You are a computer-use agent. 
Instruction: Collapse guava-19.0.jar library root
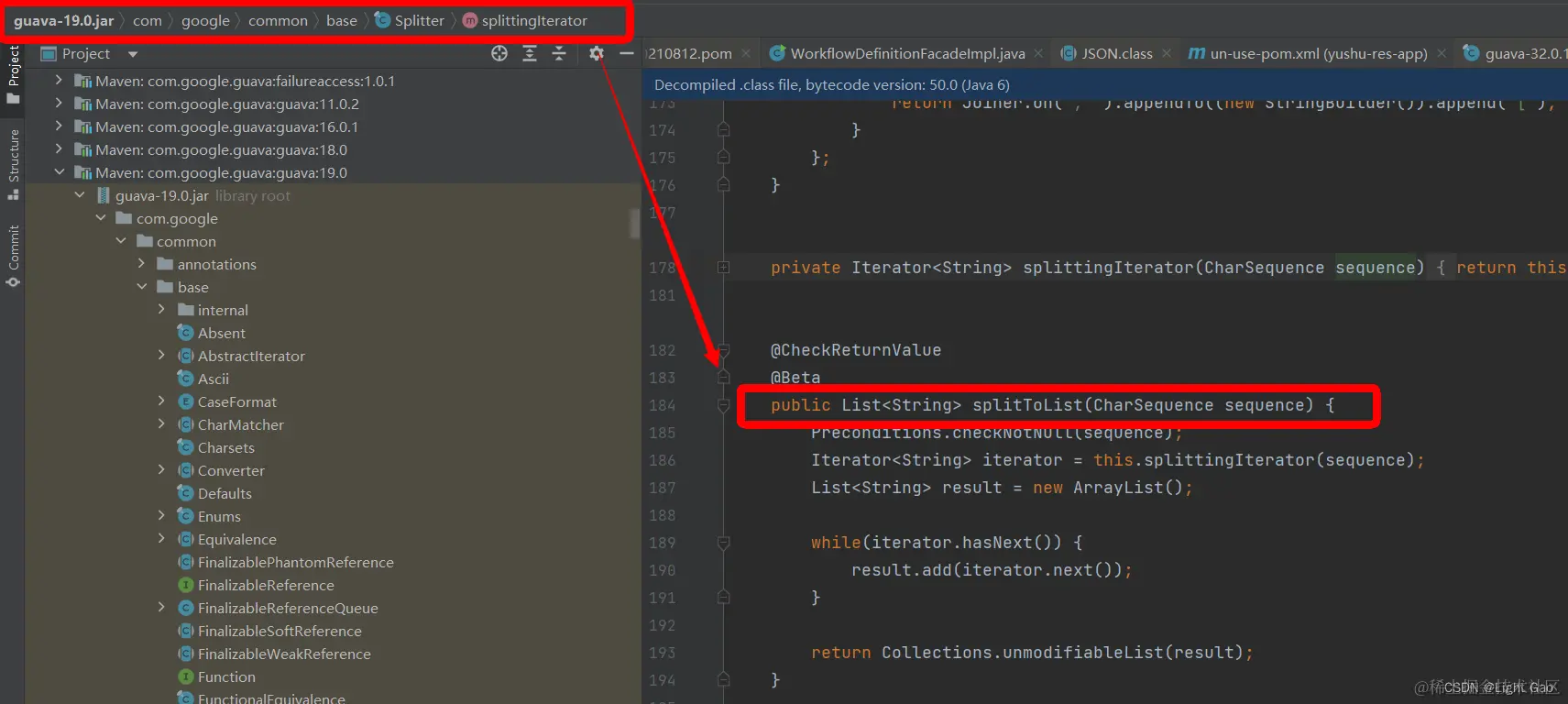80,195
